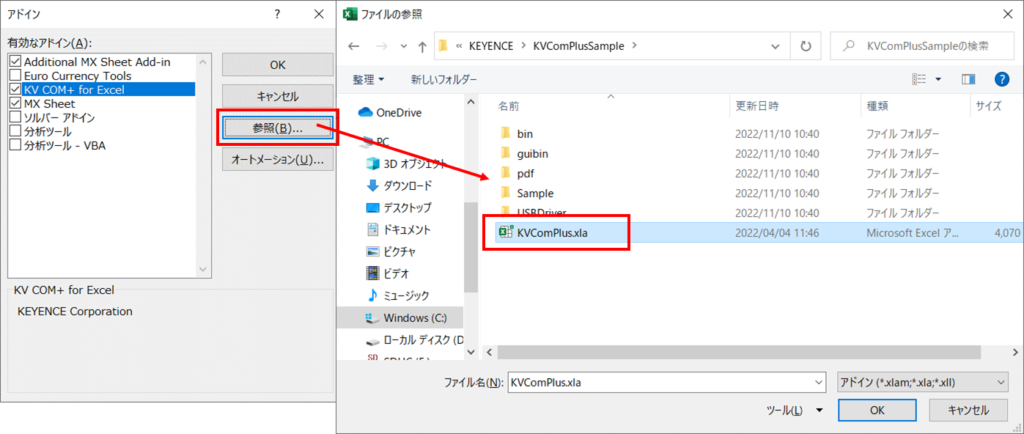This screenshot has width=1024, height=434.
Task: Open the 整理 menu
Action: click(x=368, y=80)
